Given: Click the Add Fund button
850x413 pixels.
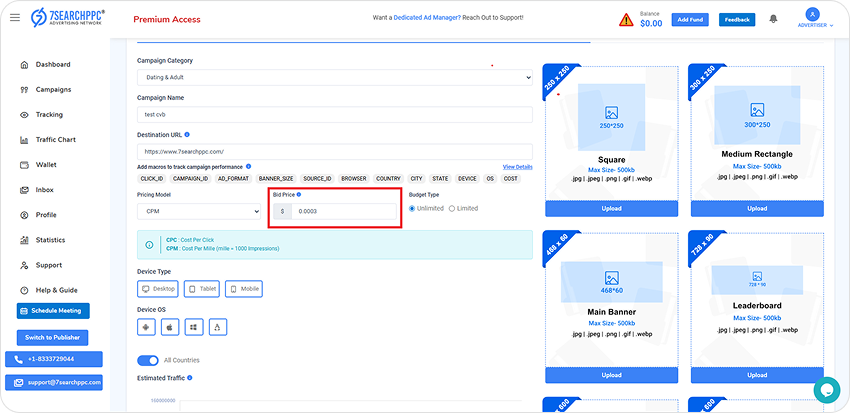Looking at the screenshot, I should coord(690,20).
